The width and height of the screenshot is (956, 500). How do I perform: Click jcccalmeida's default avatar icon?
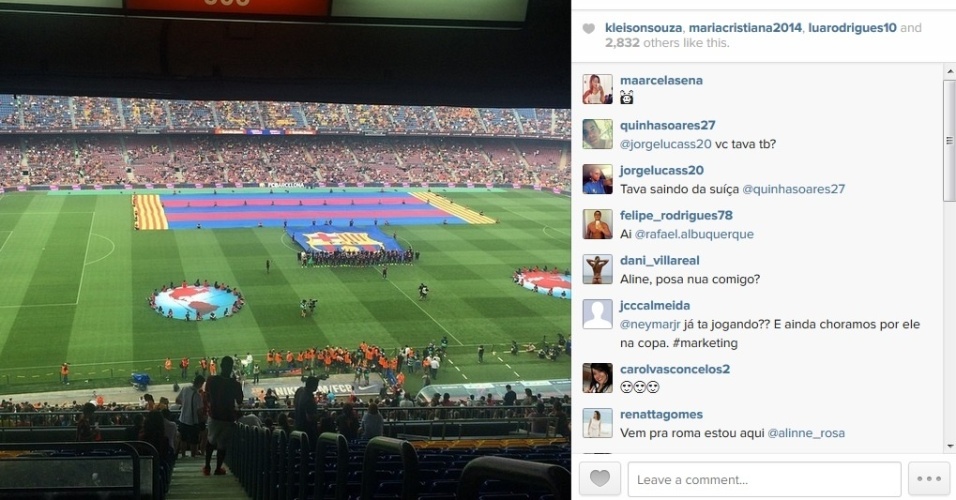click(x=598, y=315)
